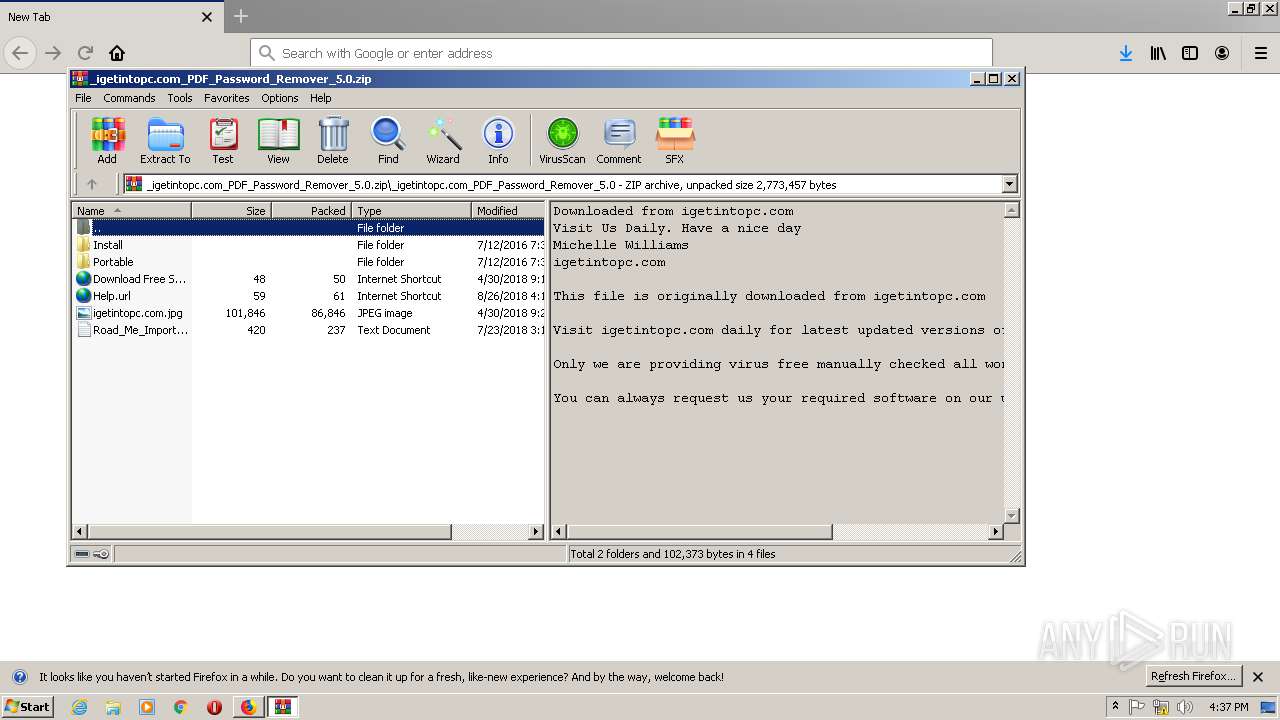Open the Wizard wand icon
The height and width of the screenshot is (720, 1280).
(x=443, y=140)
